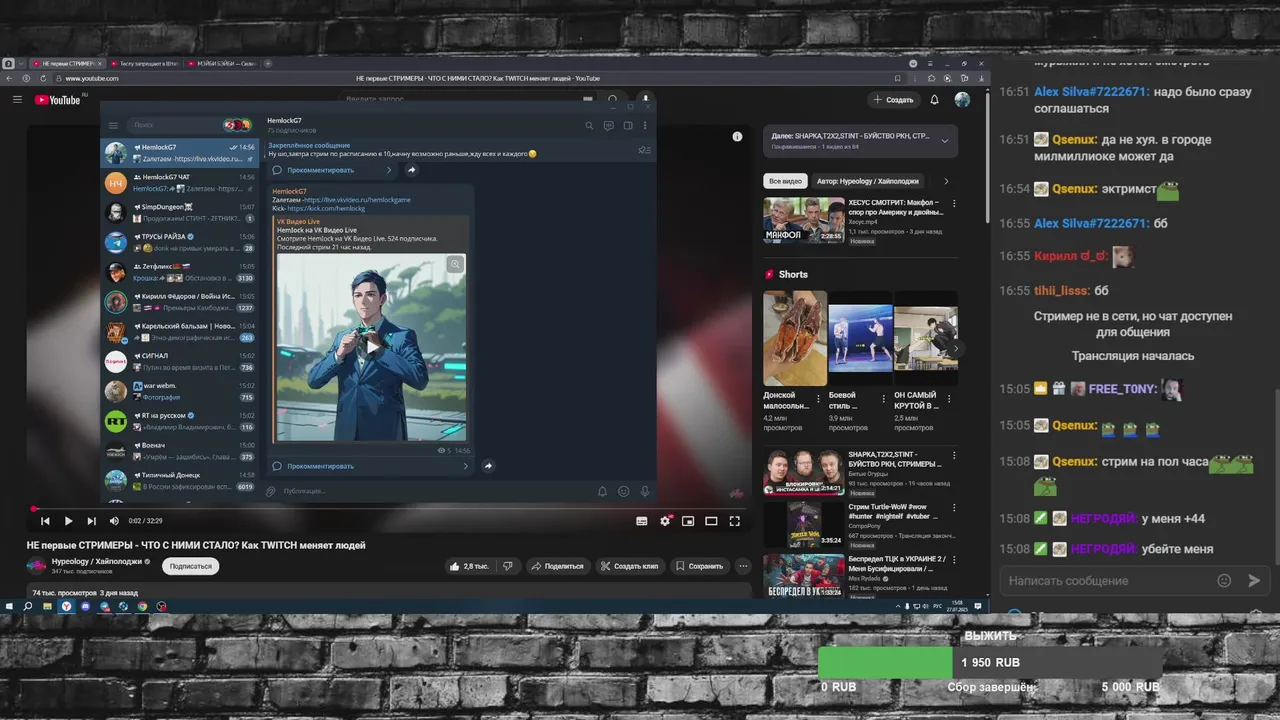This screenshot has height=720, width=1280.
Task: Click the YouTube logo
Action: click(58, 99)
